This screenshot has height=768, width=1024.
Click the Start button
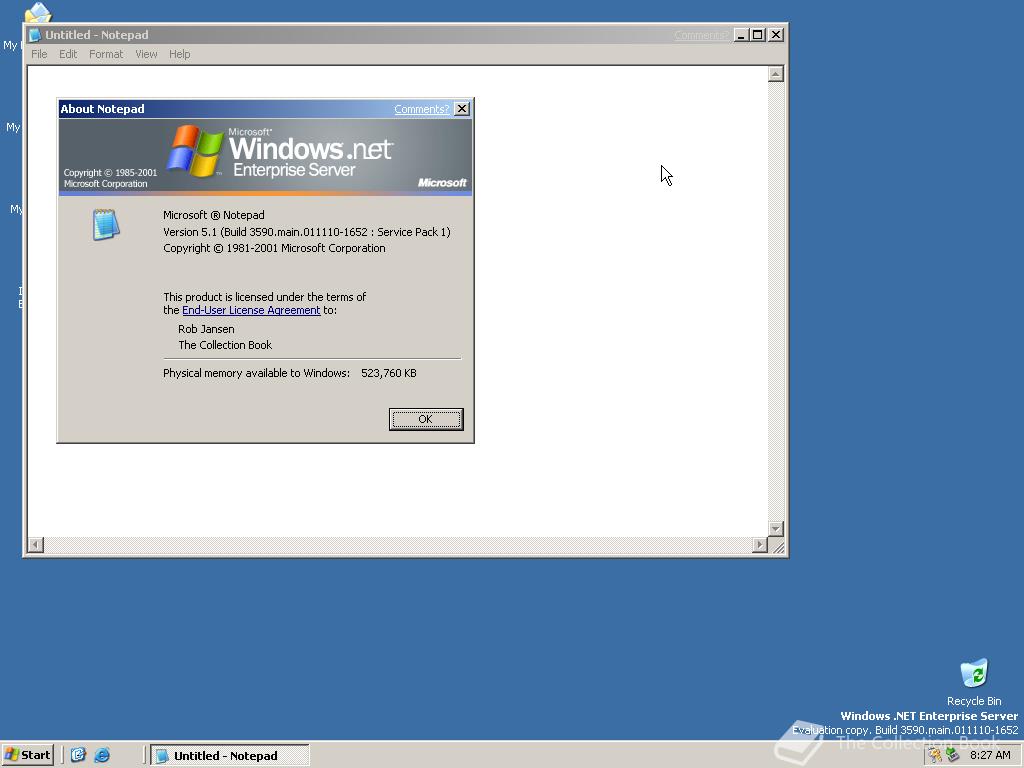(27, 755)
